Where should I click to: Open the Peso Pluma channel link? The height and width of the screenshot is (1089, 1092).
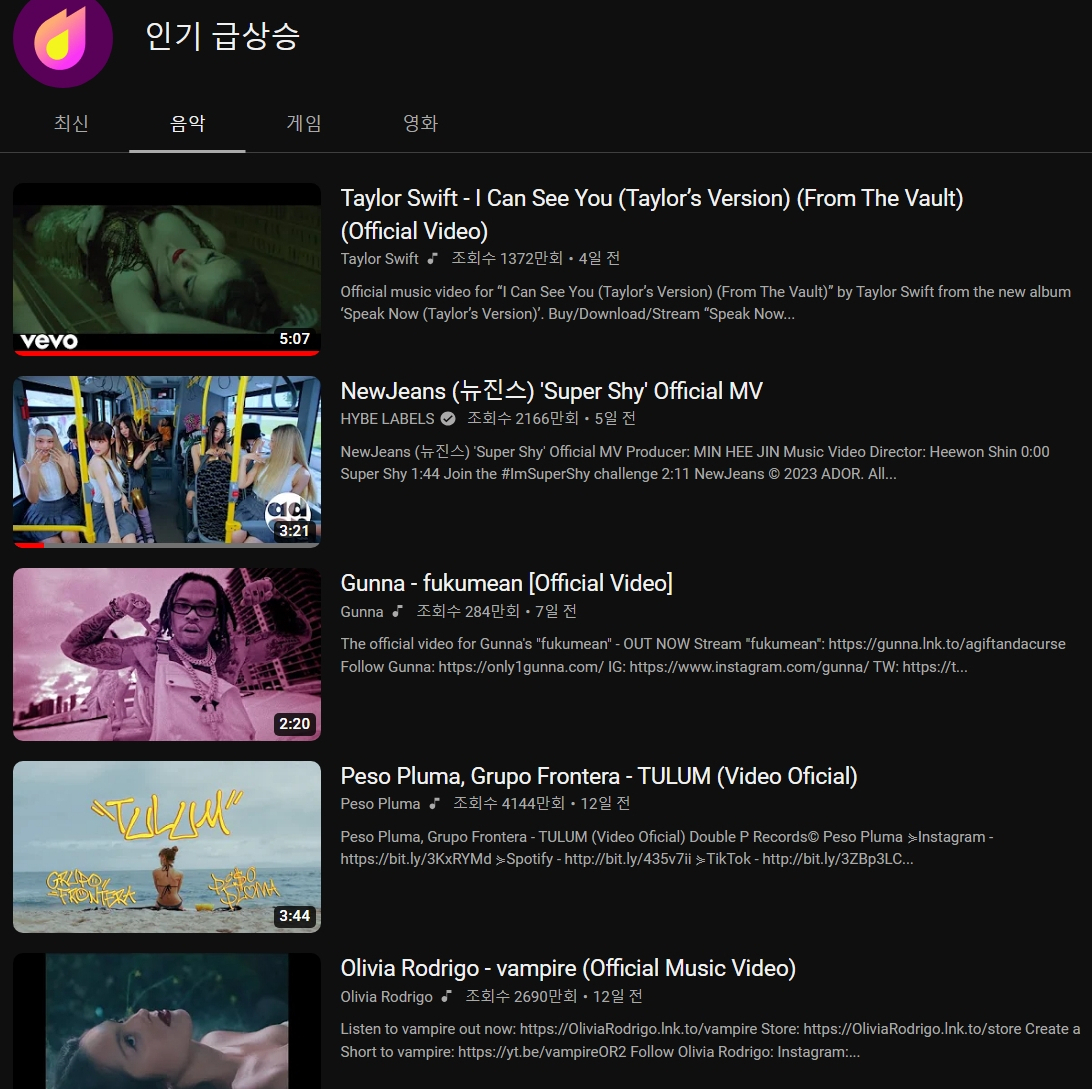380,803
